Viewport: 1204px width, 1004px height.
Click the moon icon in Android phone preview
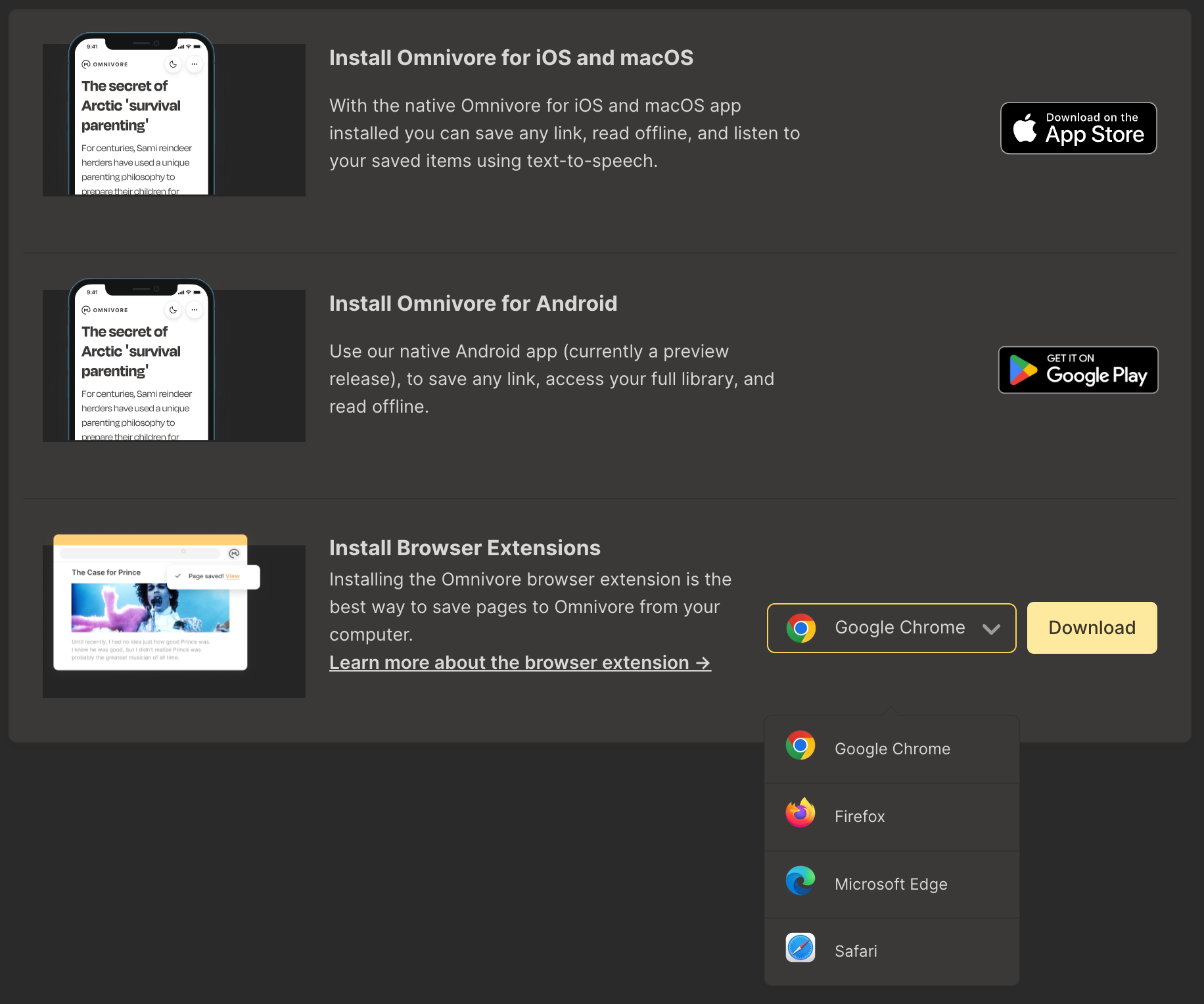click(x=173, y=310)
